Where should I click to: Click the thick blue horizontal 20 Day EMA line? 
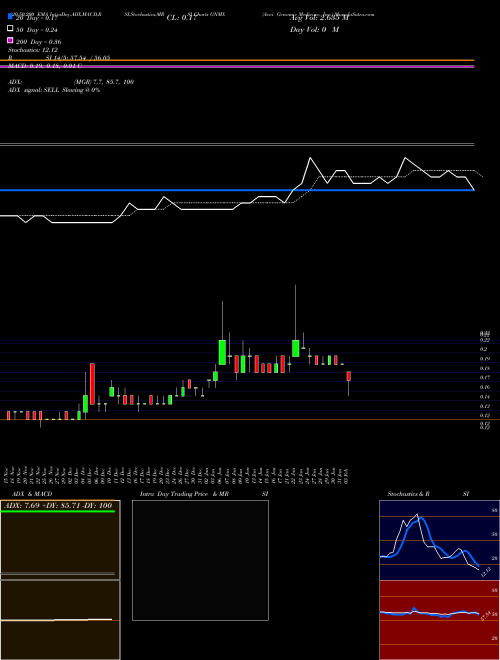click(x=237, y=191)
